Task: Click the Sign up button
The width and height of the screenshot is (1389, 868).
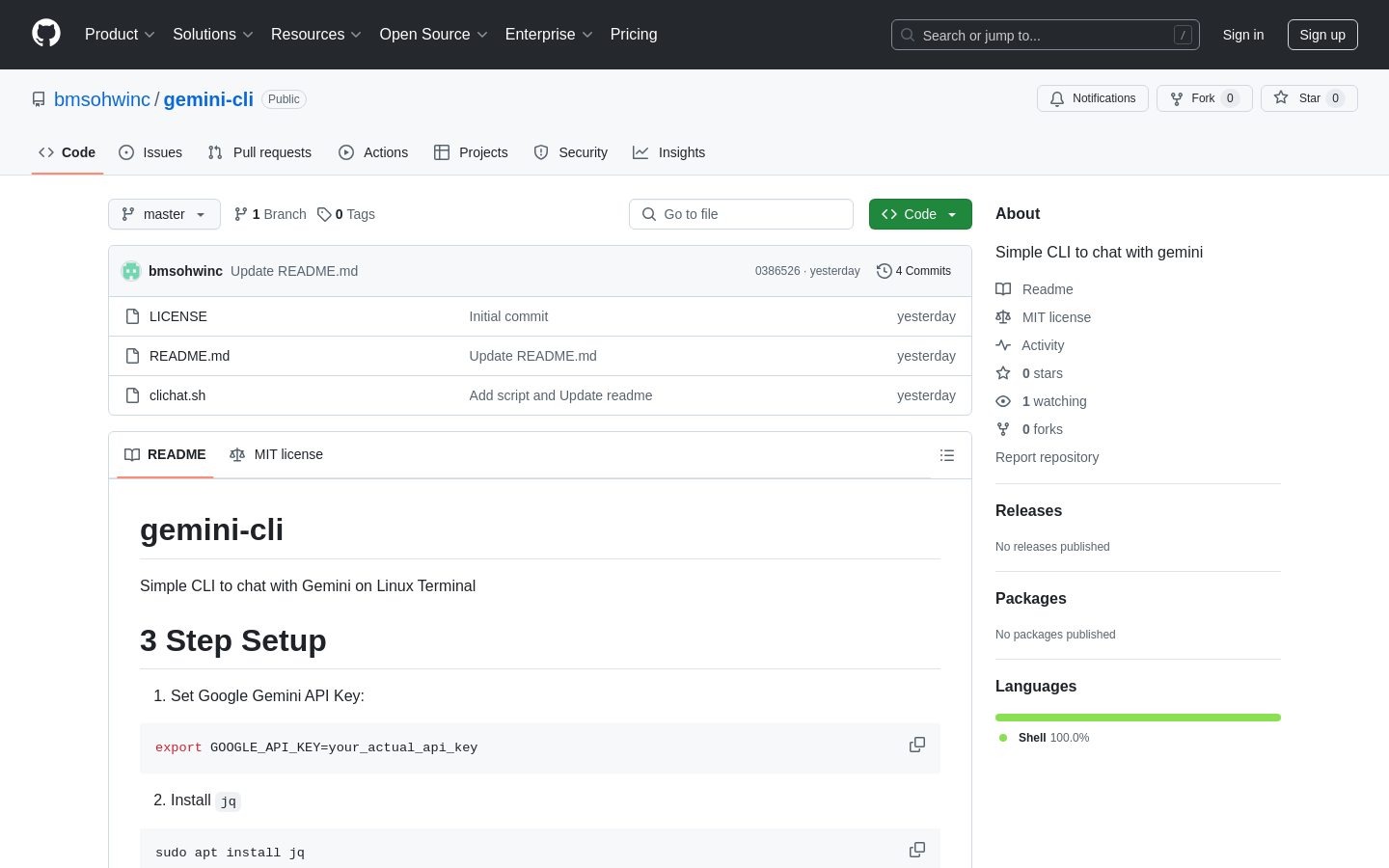Action: pyautogui.click(x=1322, y=35)
